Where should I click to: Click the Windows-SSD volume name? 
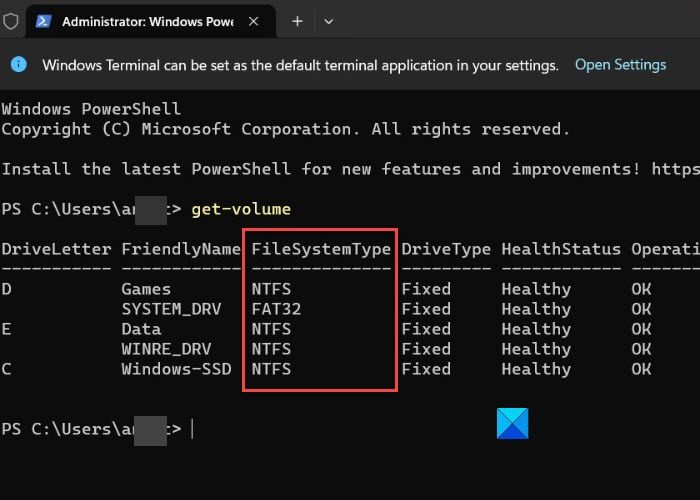pos(176,369)
